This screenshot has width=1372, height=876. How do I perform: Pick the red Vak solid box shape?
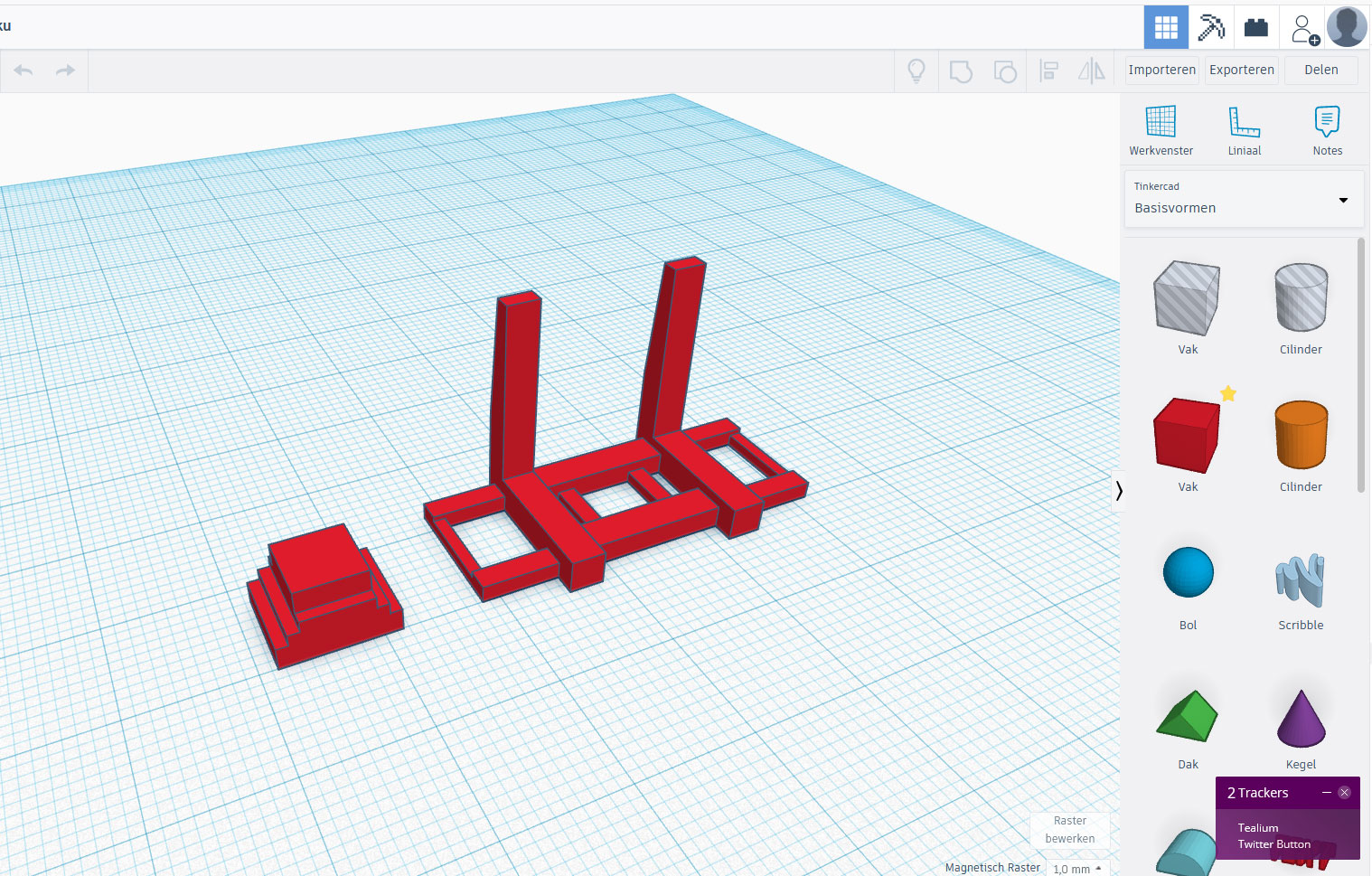click(x=1188, y=444)
